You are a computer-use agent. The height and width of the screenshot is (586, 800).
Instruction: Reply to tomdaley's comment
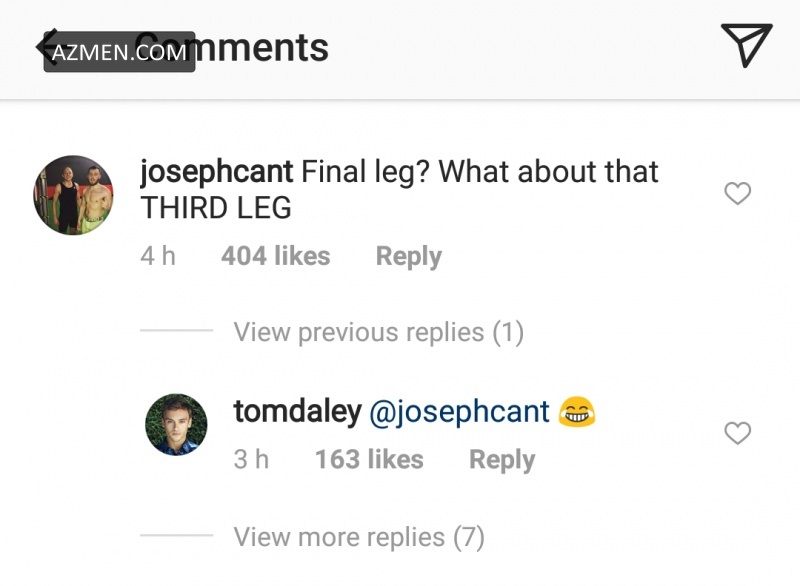coord(502,460)
